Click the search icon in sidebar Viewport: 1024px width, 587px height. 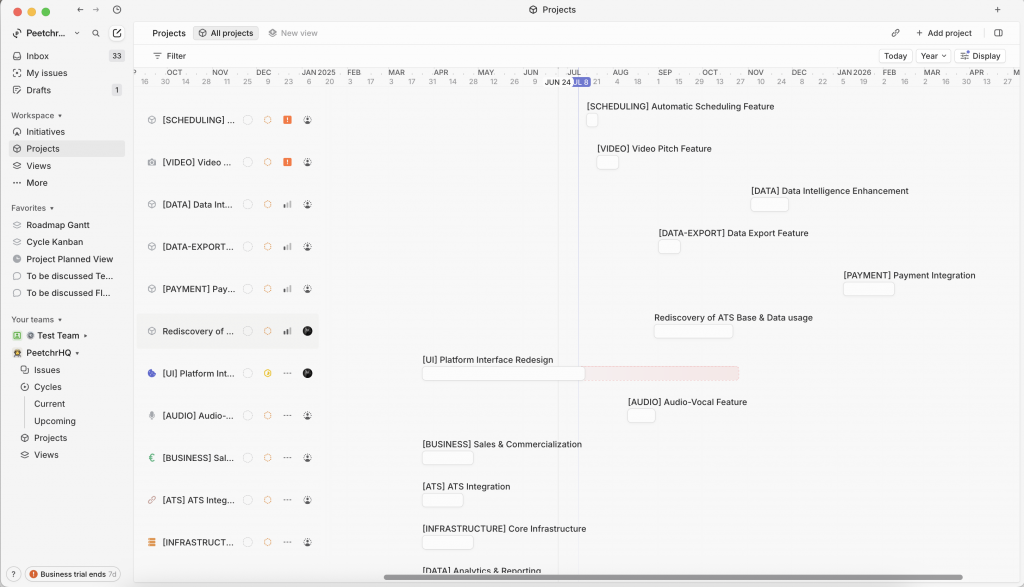[96, 33]
